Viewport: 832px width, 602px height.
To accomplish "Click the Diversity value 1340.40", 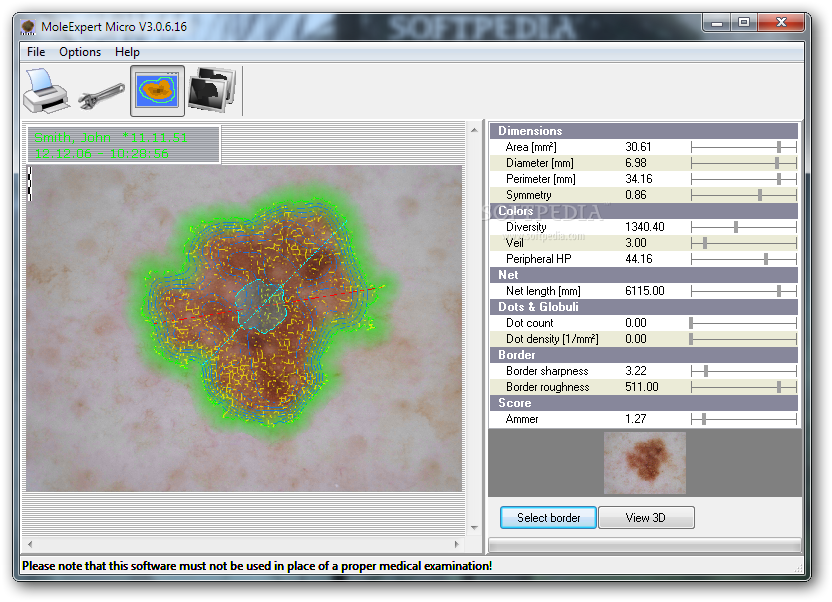I will [x=645, y=227].
